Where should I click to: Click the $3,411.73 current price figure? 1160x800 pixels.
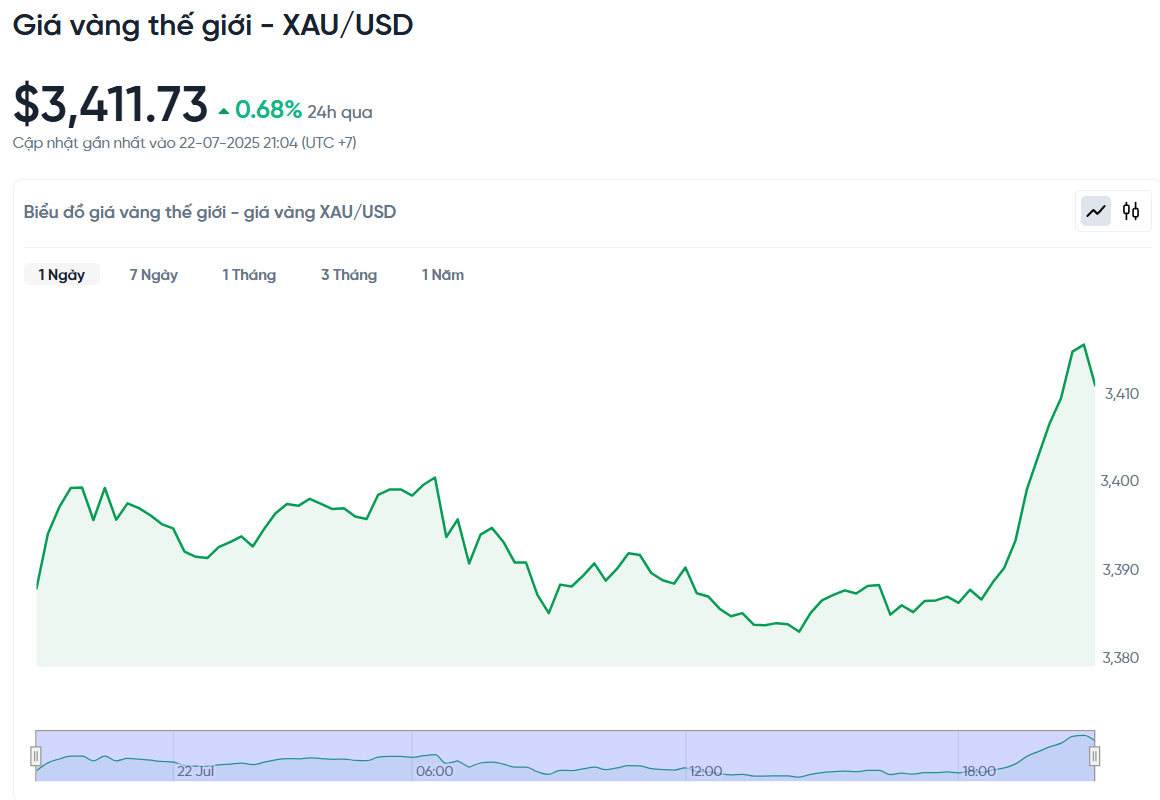click(111, 104)
